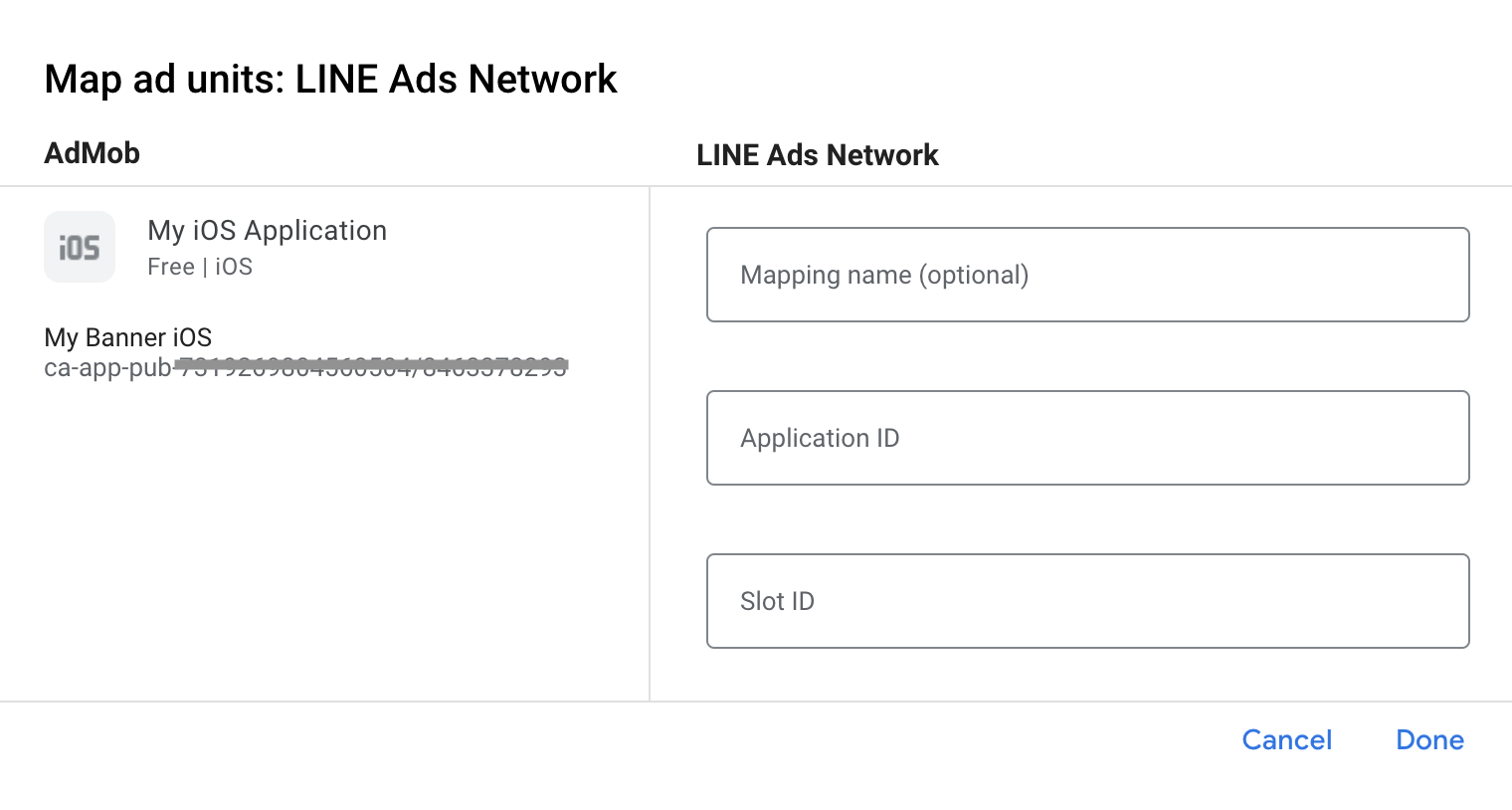Click the redacted ad unit ID number
This screenshot has width=1512, height=810.
371,368
